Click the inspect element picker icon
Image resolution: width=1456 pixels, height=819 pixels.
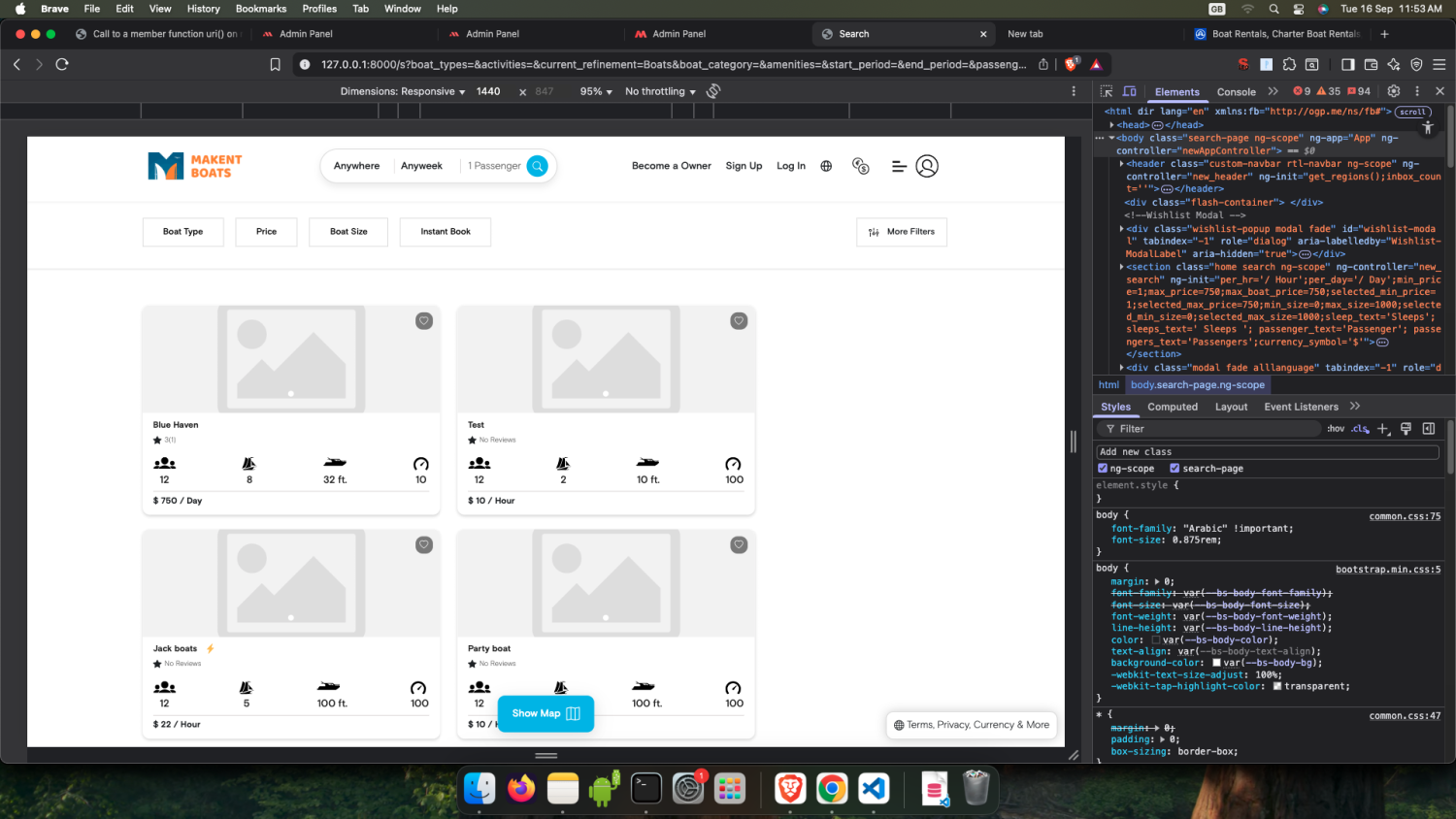(x=1107, y=91)
